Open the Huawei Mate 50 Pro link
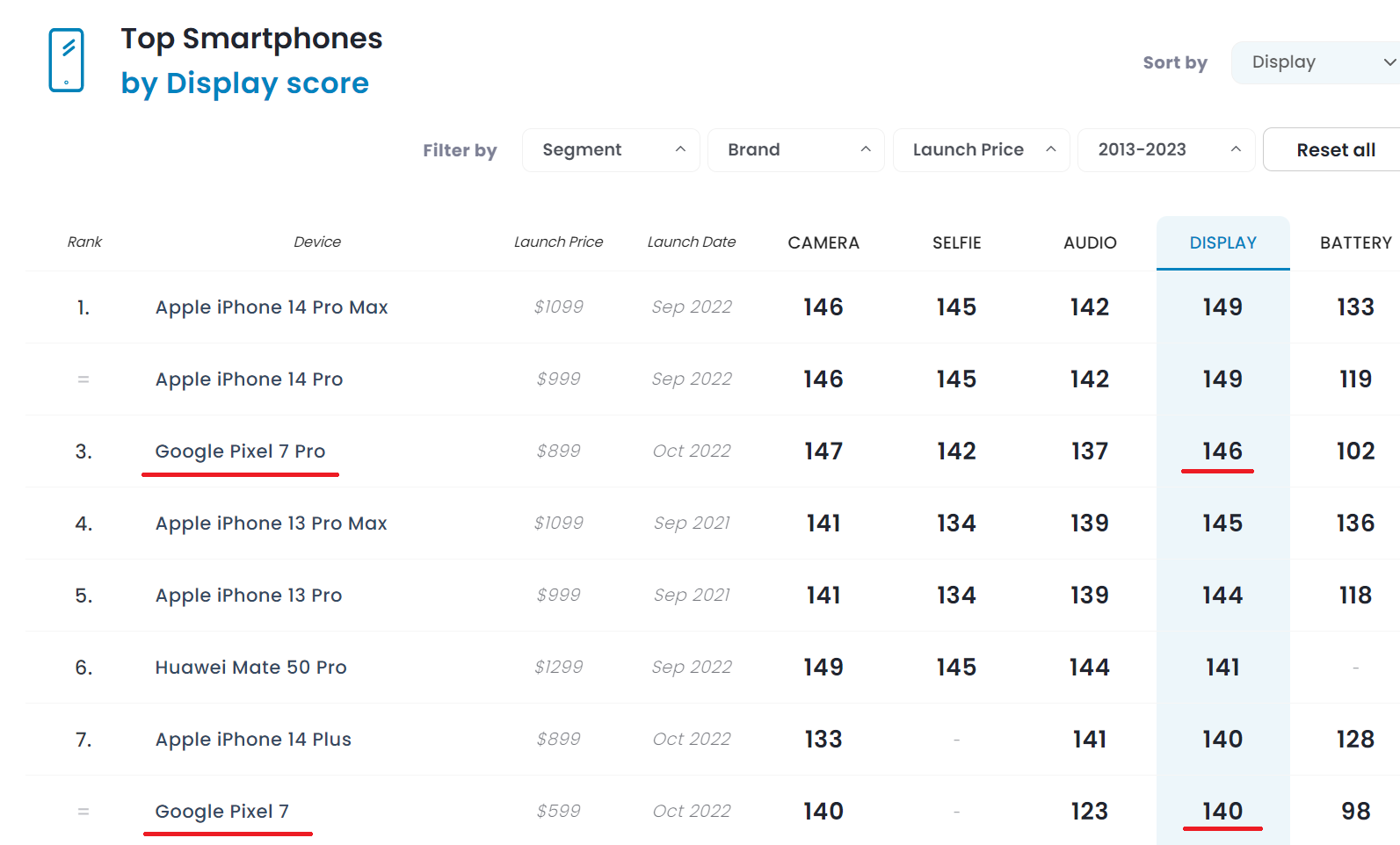This screenshot has height=845, width=1400. coord(250,668)
